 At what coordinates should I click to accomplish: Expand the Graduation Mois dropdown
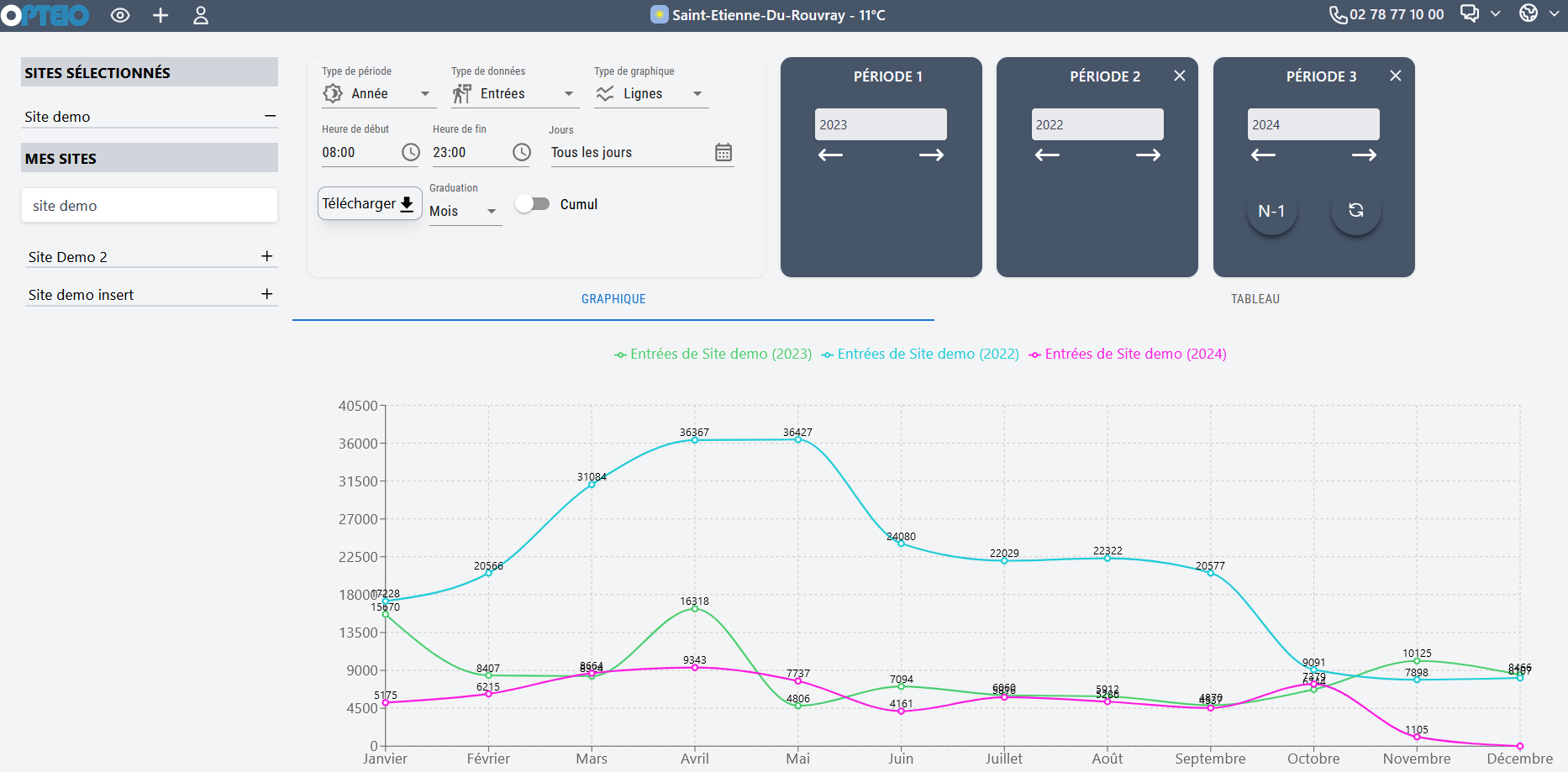465,212
